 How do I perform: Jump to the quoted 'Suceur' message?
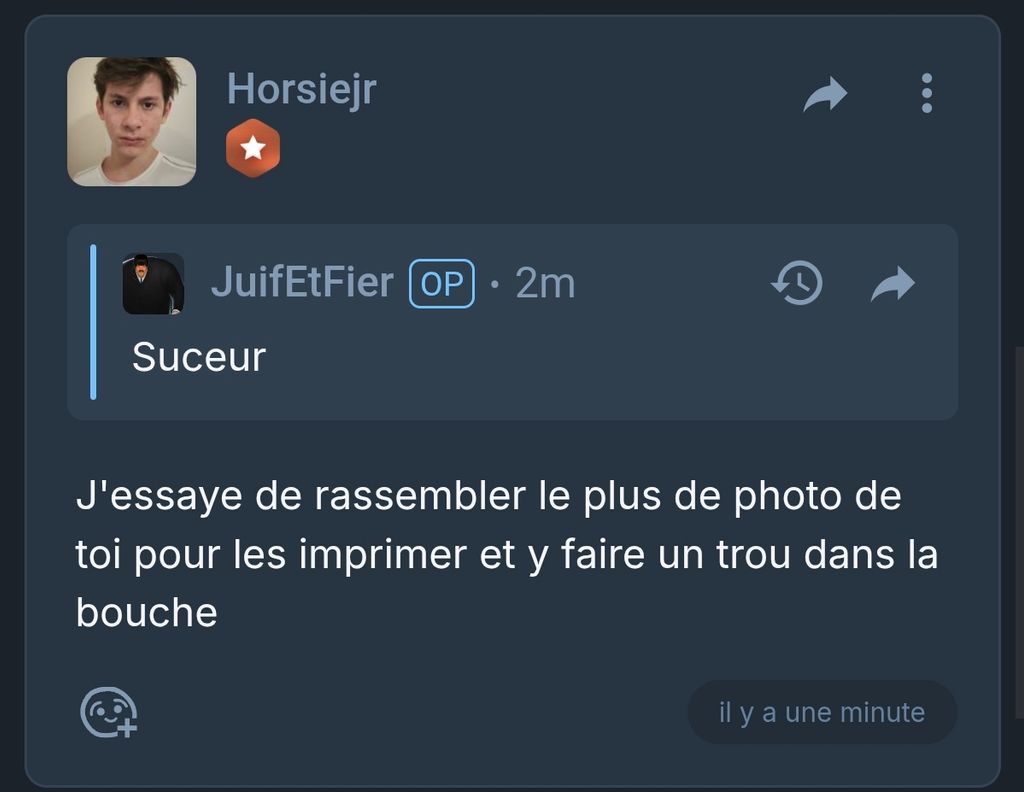199,357
